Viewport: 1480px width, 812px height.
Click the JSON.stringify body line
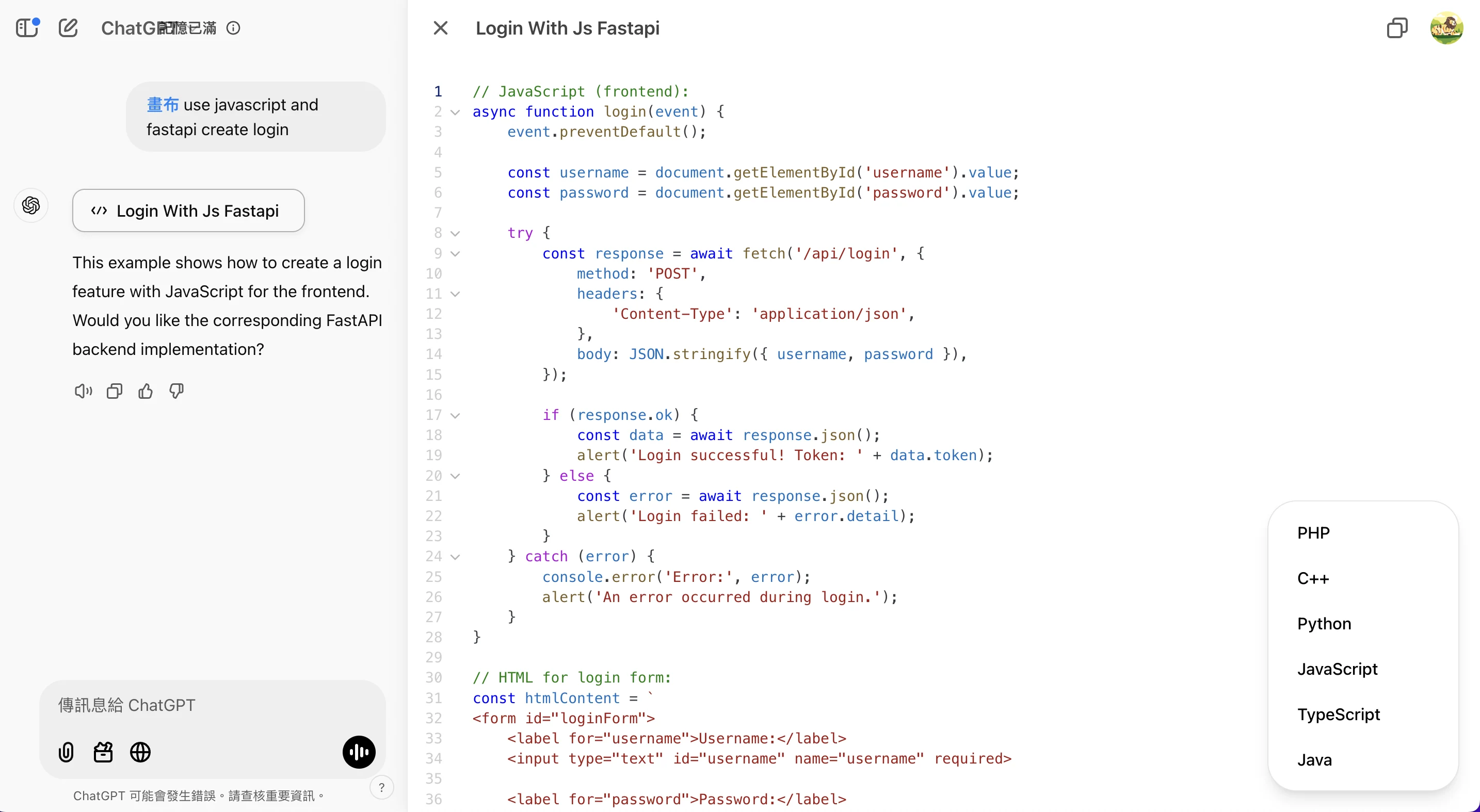click(771, 354)
